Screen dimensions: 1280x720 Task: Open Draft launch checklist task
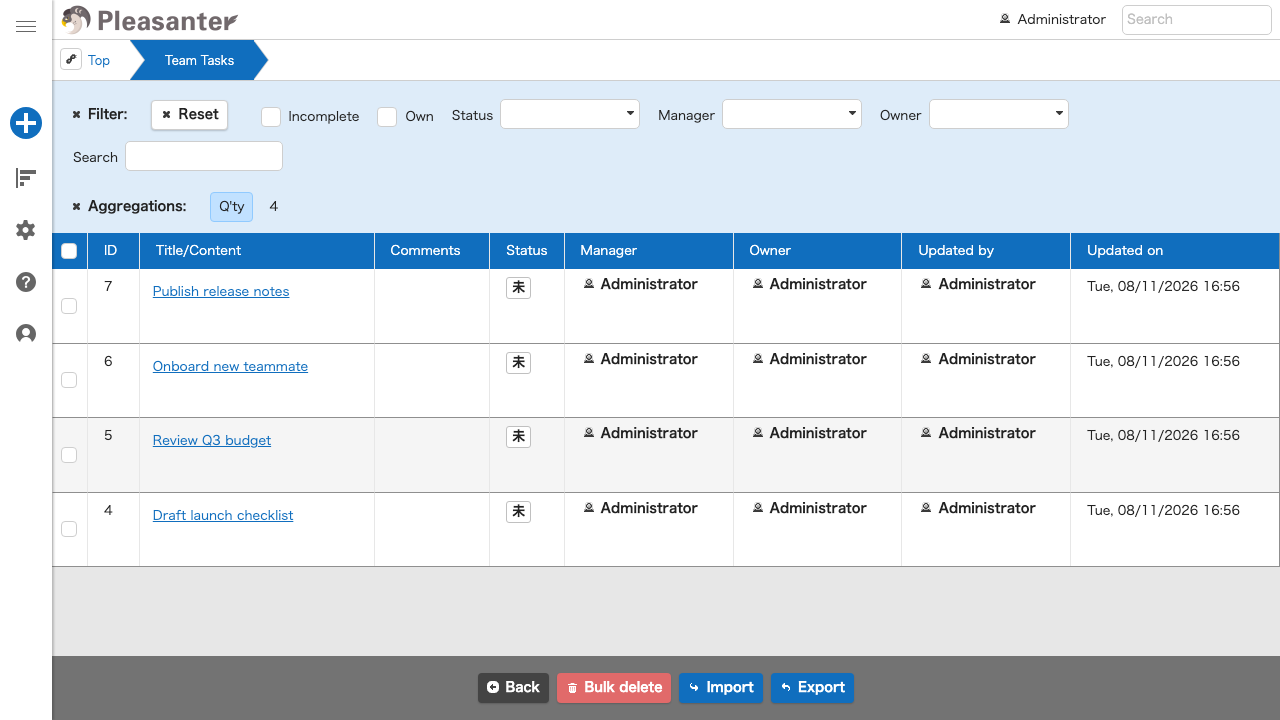(x=223, y=516)
